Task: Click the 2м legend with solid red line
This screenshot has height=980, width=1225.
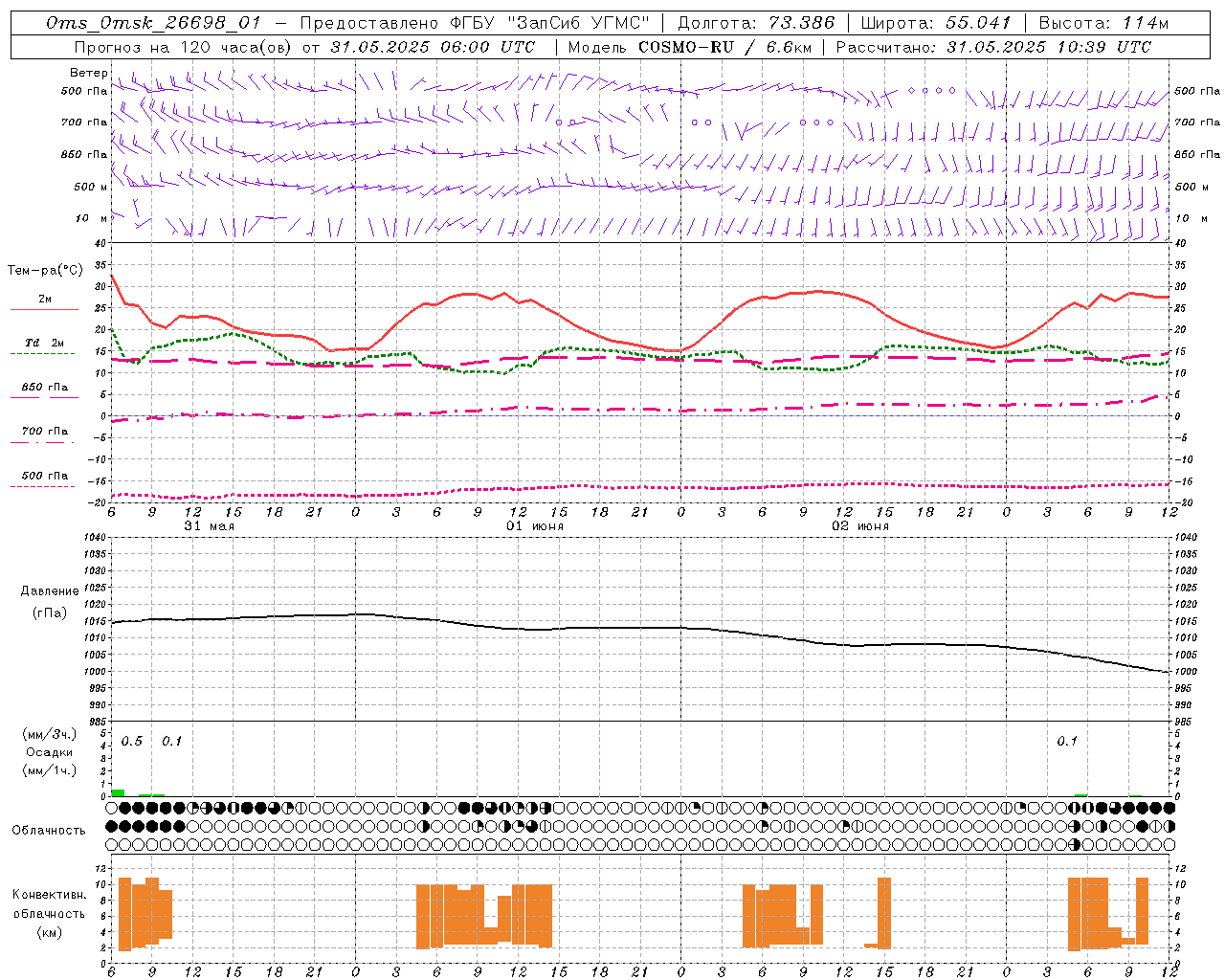Action: click(x=45, y=300)
